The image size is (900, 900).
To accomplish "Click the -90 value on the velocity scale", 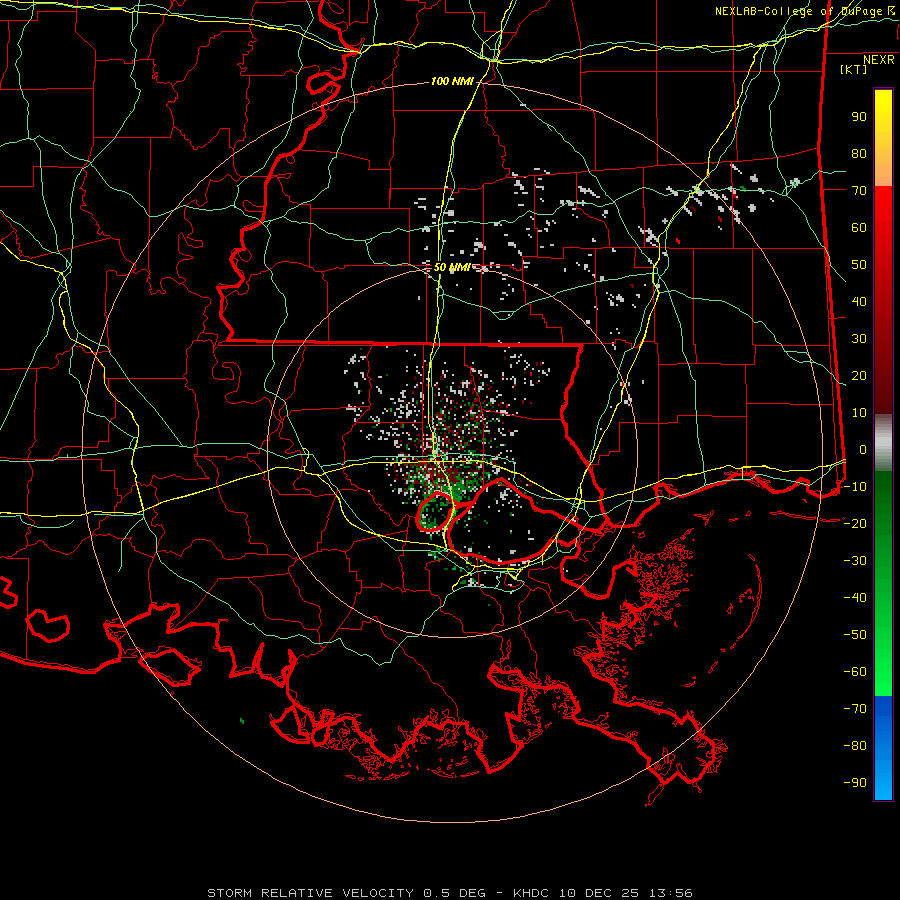I will [x=855, y=782].
